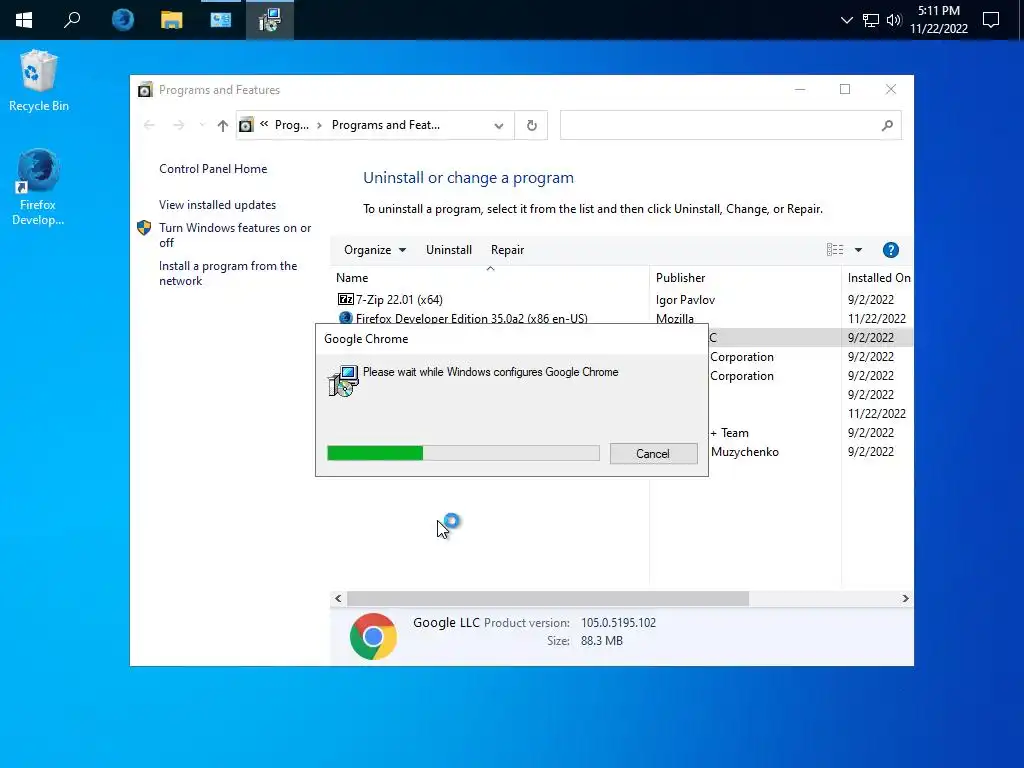This screenshot has height=768, width=1024.
Task: Click the search magnifier icon
Action: pyautogui.click(x=887, y=125)
